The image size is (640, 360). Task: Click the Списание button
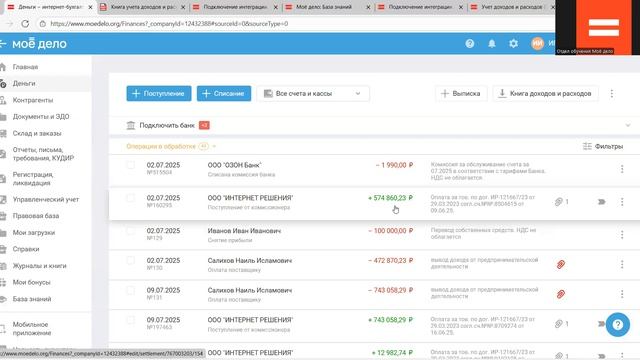(224, 93)
